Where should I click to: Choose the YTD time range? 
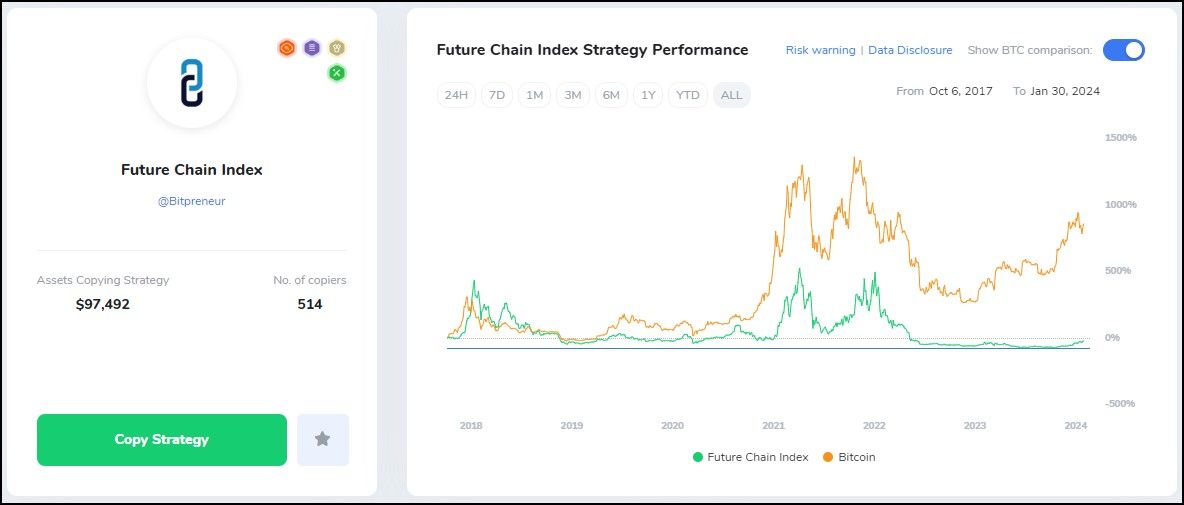tap(688, 95)
